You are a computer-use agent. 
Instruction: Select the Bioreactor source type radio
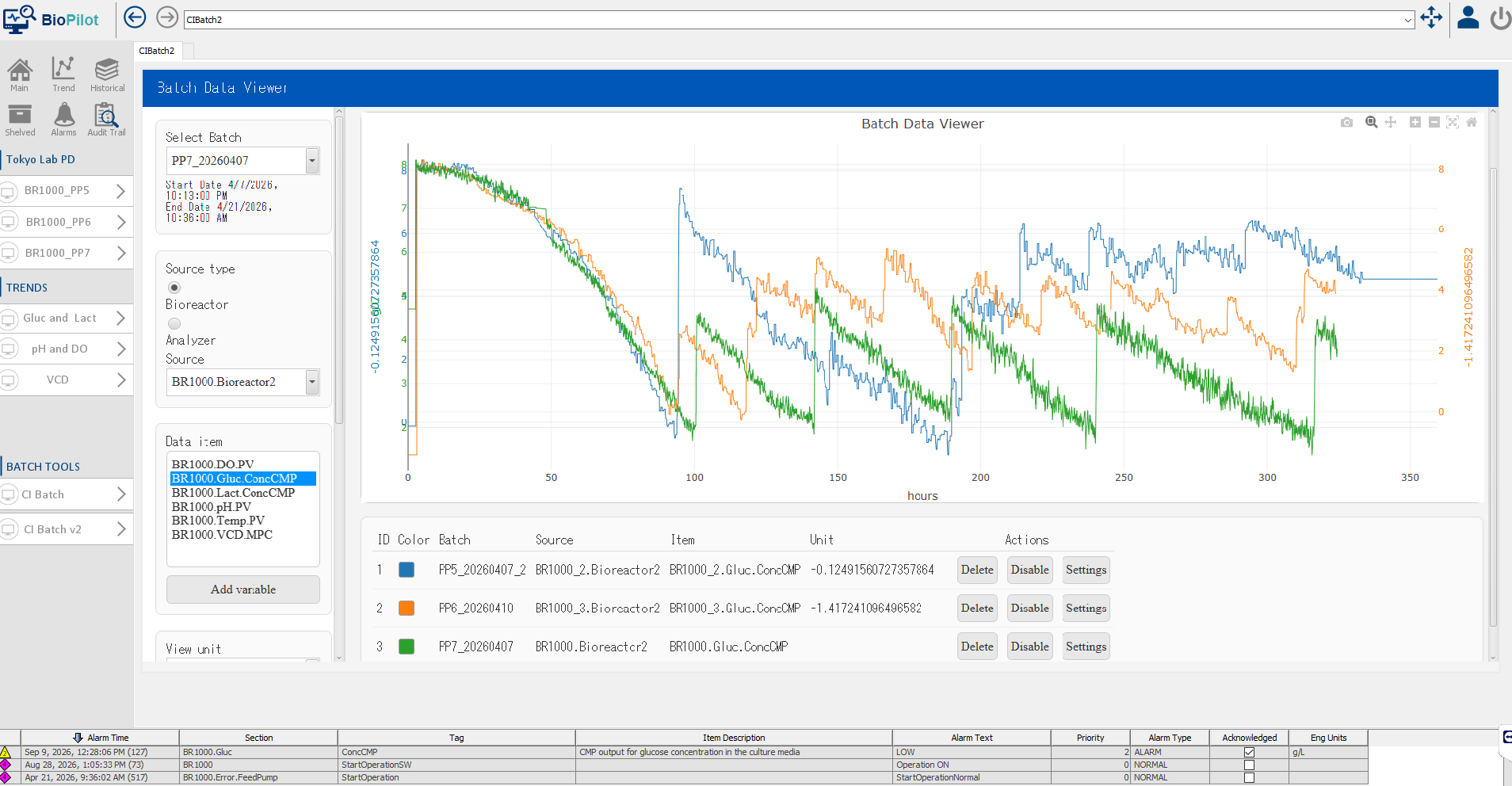pyautogui.click(x=174, y=288)
